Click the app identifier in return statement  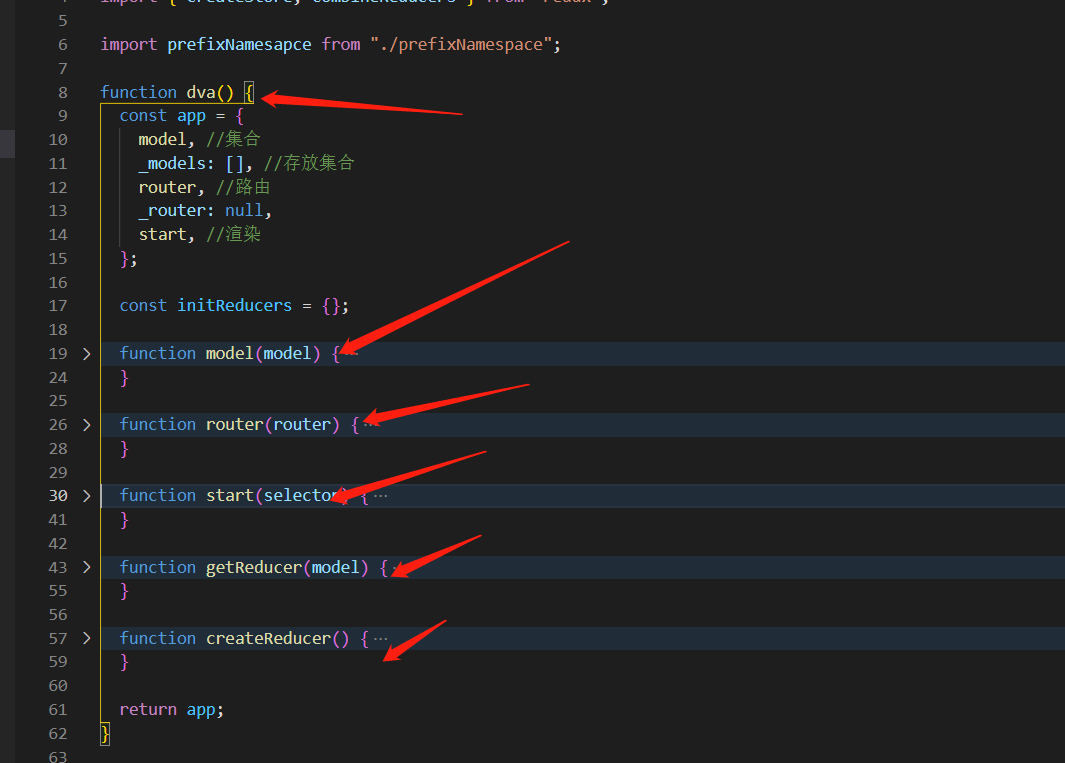tap(201, 710)
